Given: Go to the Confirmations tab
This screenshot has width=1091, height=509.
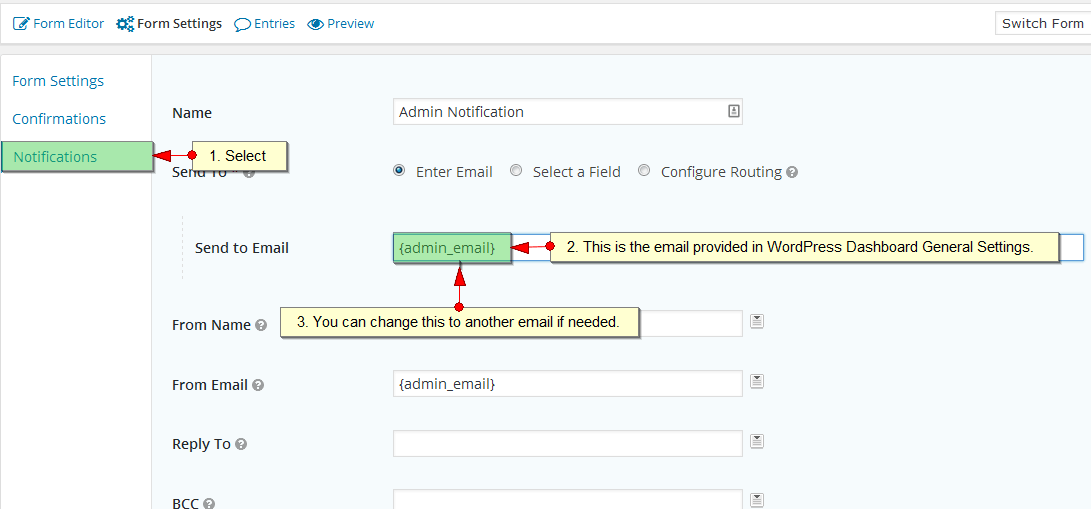Looking at the screenshot, I should click(x=59, y=119).
